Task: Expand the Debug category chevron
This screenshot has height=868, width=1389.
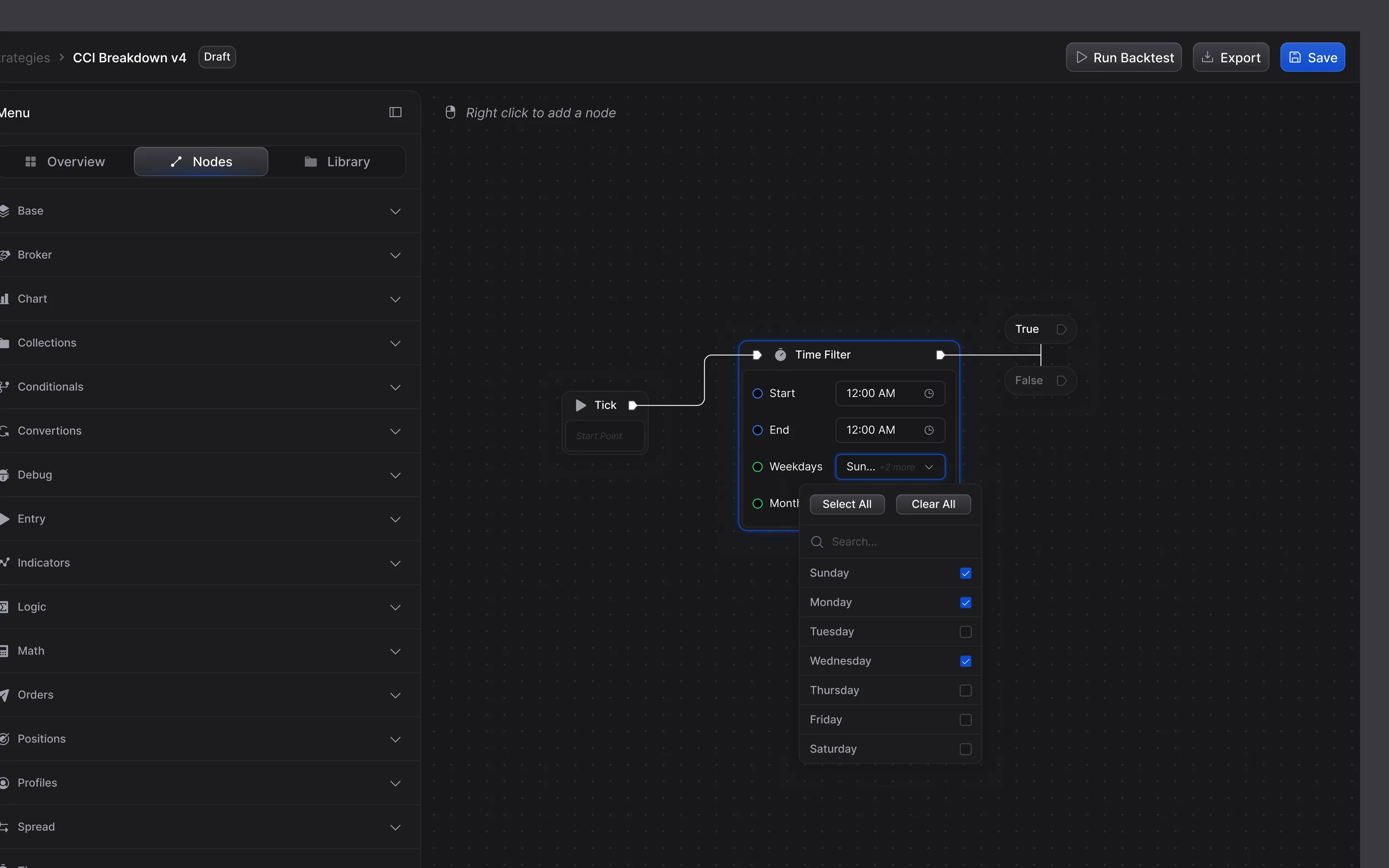Action: [x=395, y=475]
